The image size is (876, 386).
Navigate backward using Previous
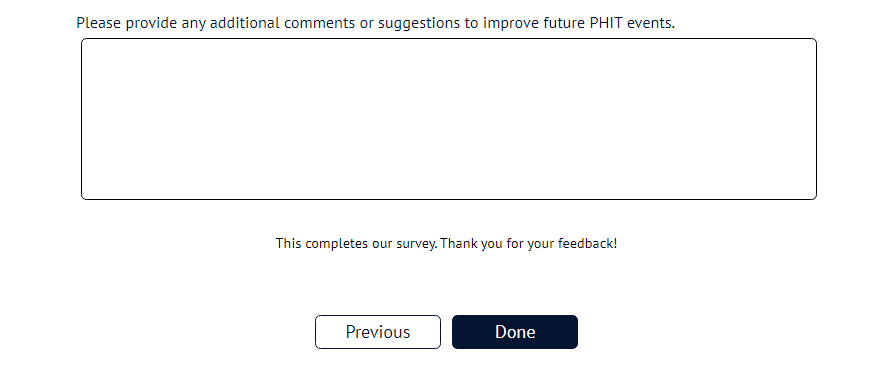coord(378,332)
